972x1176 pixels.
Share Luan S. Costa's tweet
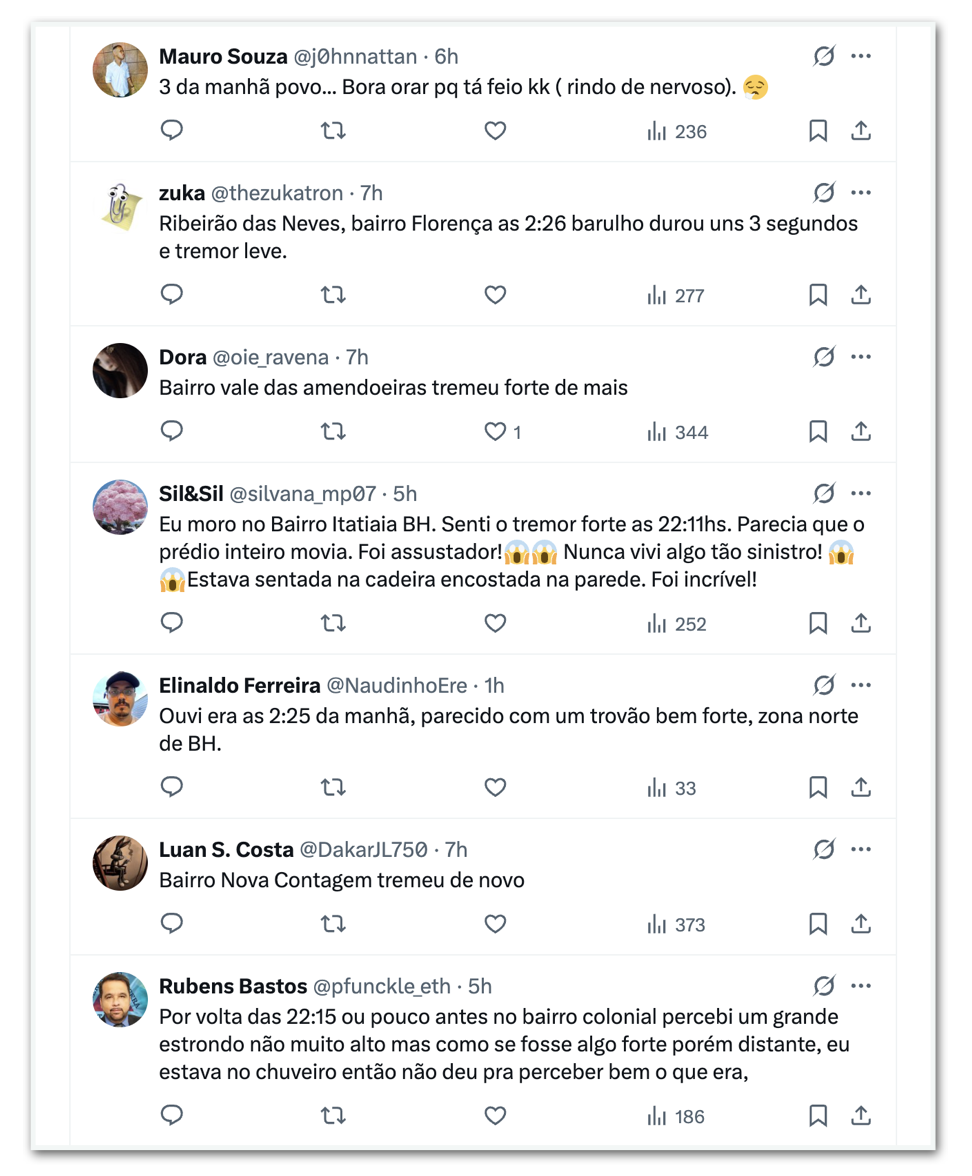pos(860,925)
